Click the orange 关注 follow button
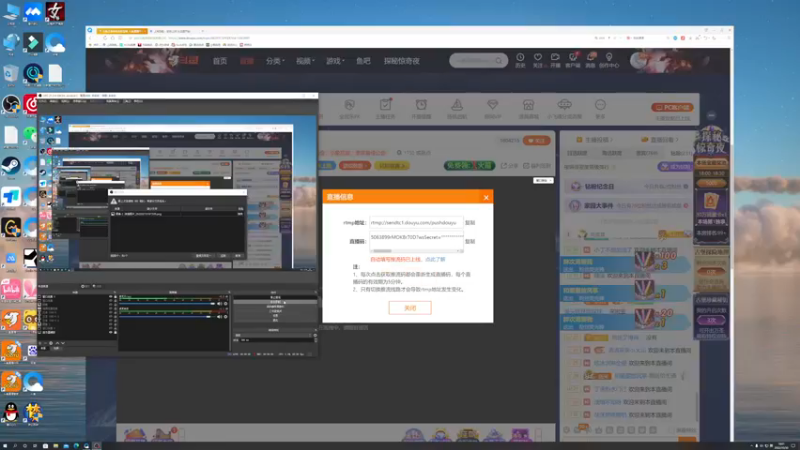The height and width of the screenshot is (450, 800). [537, 140]
